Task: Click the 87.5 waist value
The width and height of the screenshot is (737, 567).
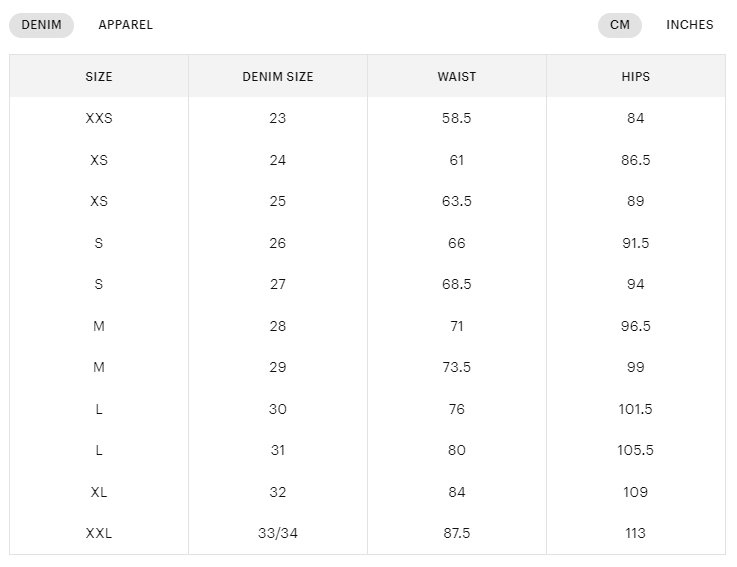Action: tap(457, 533)
